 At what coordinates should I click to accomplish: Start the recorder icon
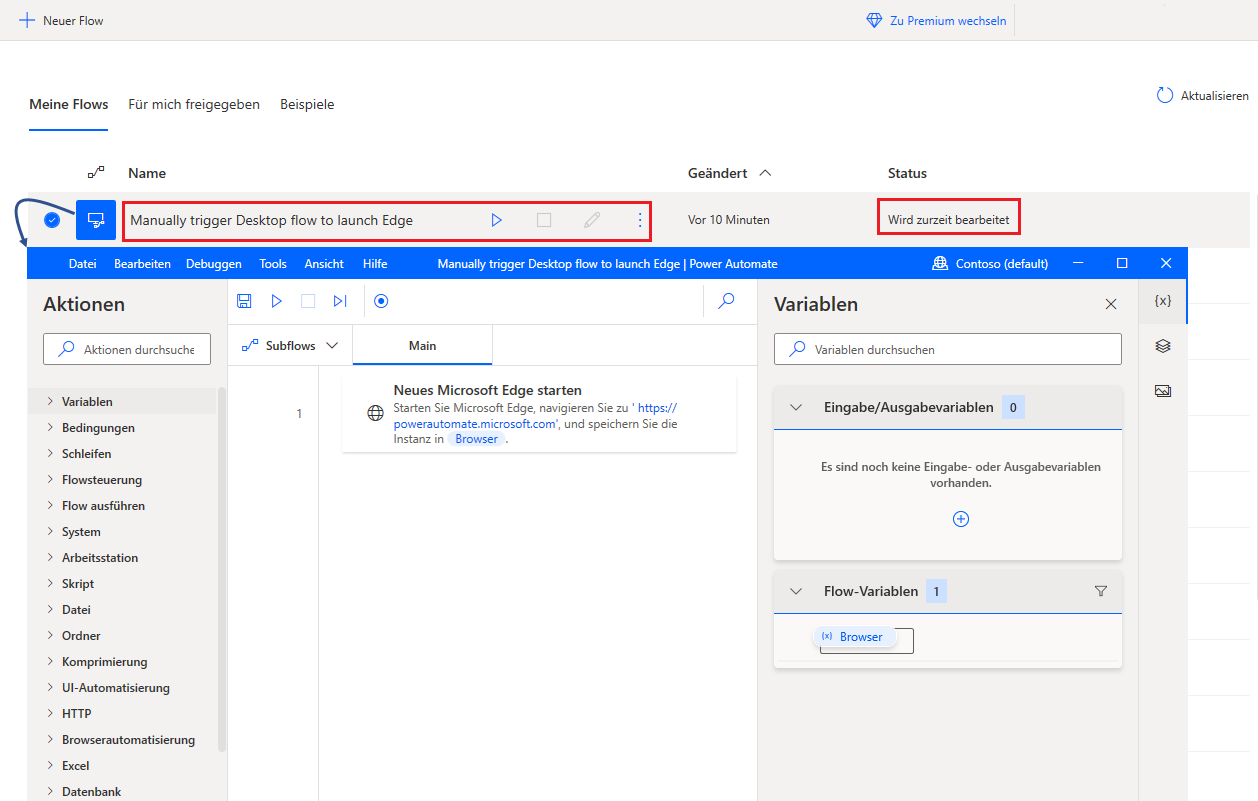tap(381, 300)
